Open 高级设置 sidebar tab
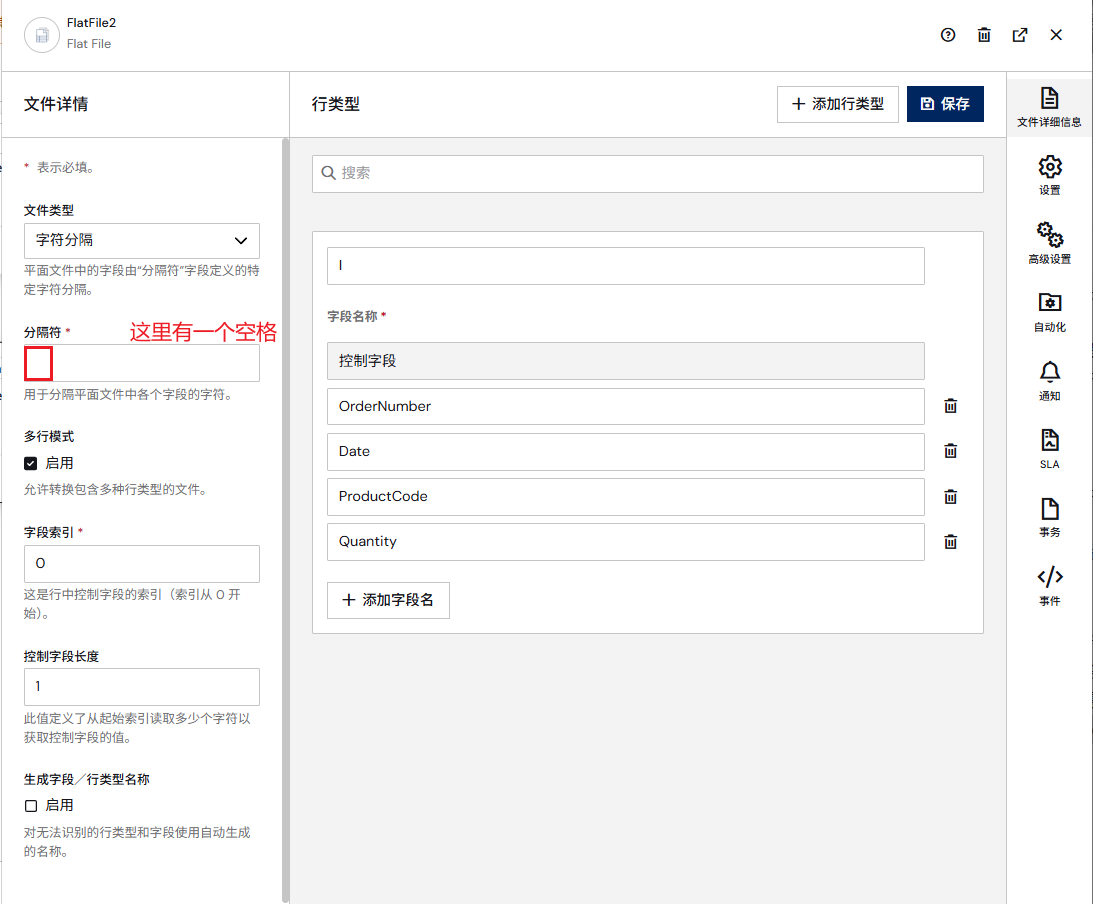Viewport: 1093px width, 904px height. (x=1049, y=243)
